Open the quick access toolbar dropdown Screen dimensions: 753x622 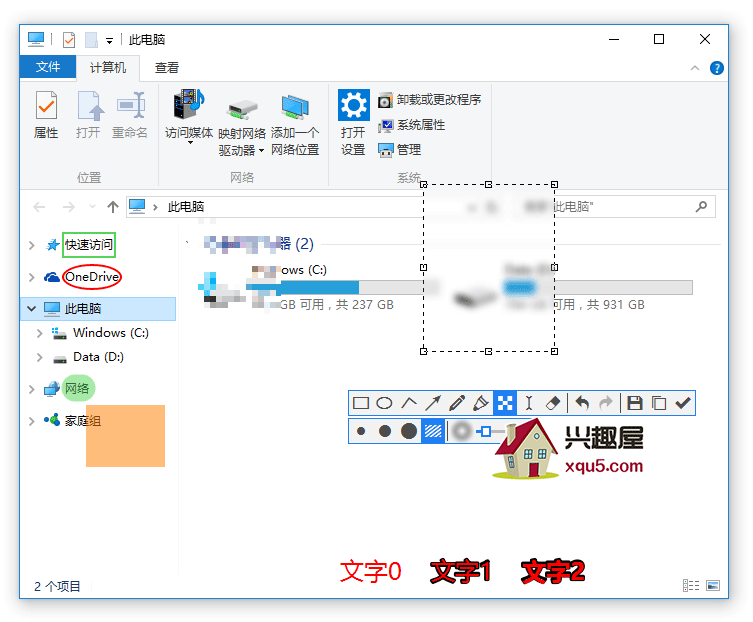(x=109, y=41)
